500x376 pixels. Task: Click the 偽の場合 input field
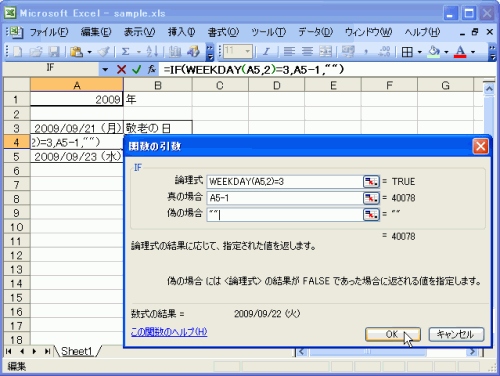coord(285,214)
